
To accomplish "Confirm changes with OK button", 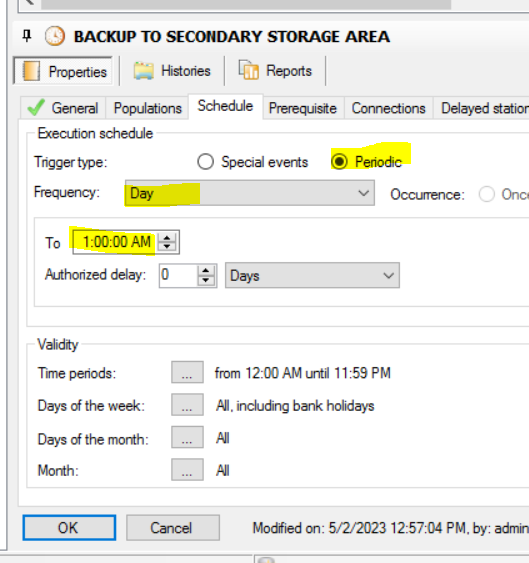I will [x=69, y=528].
